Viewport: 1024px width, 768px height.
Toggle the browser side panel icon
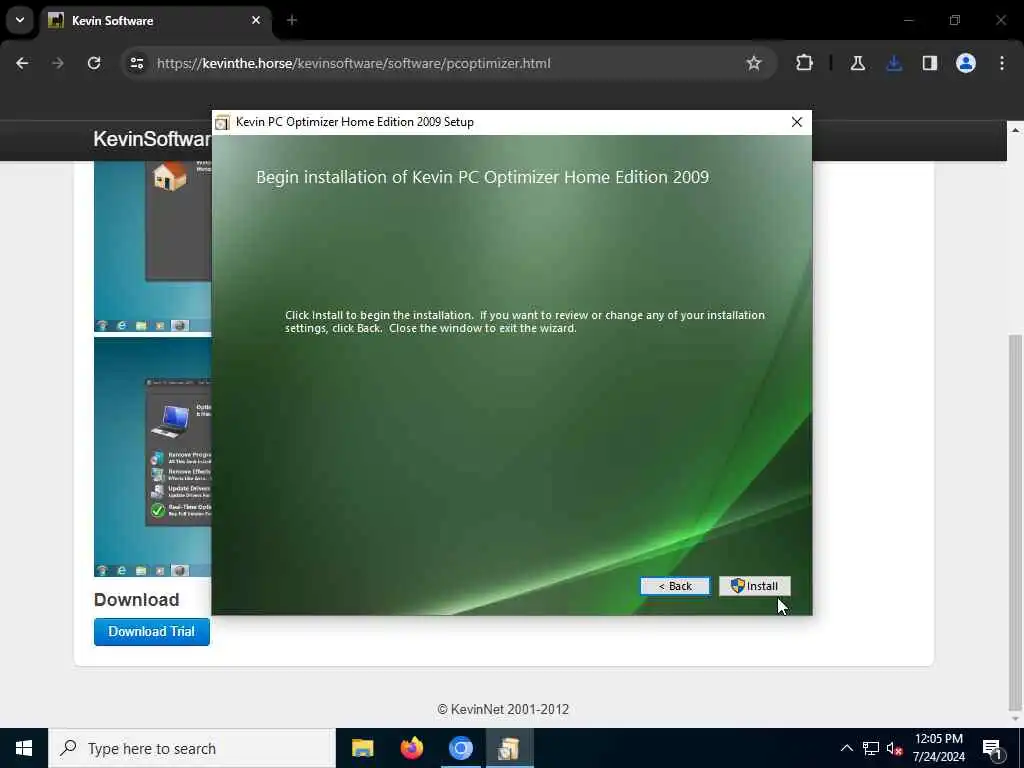click(x=930, y=63)
